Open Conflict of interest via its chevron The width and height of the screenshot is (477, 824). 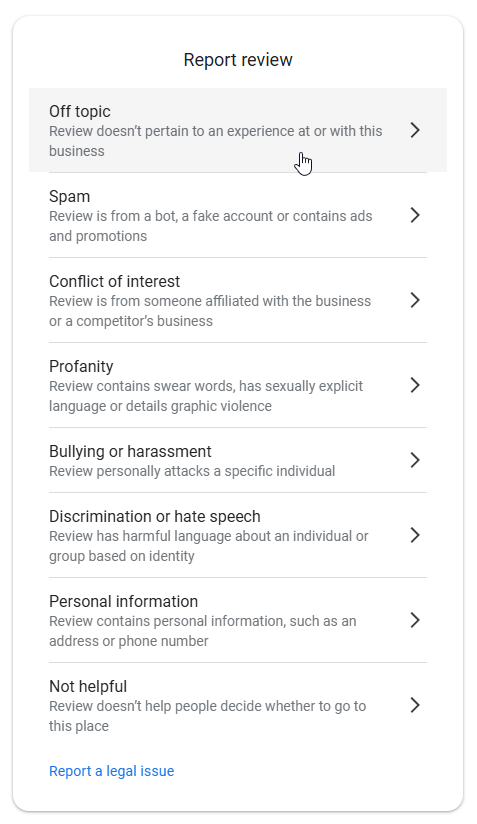(x=415, y=300)
